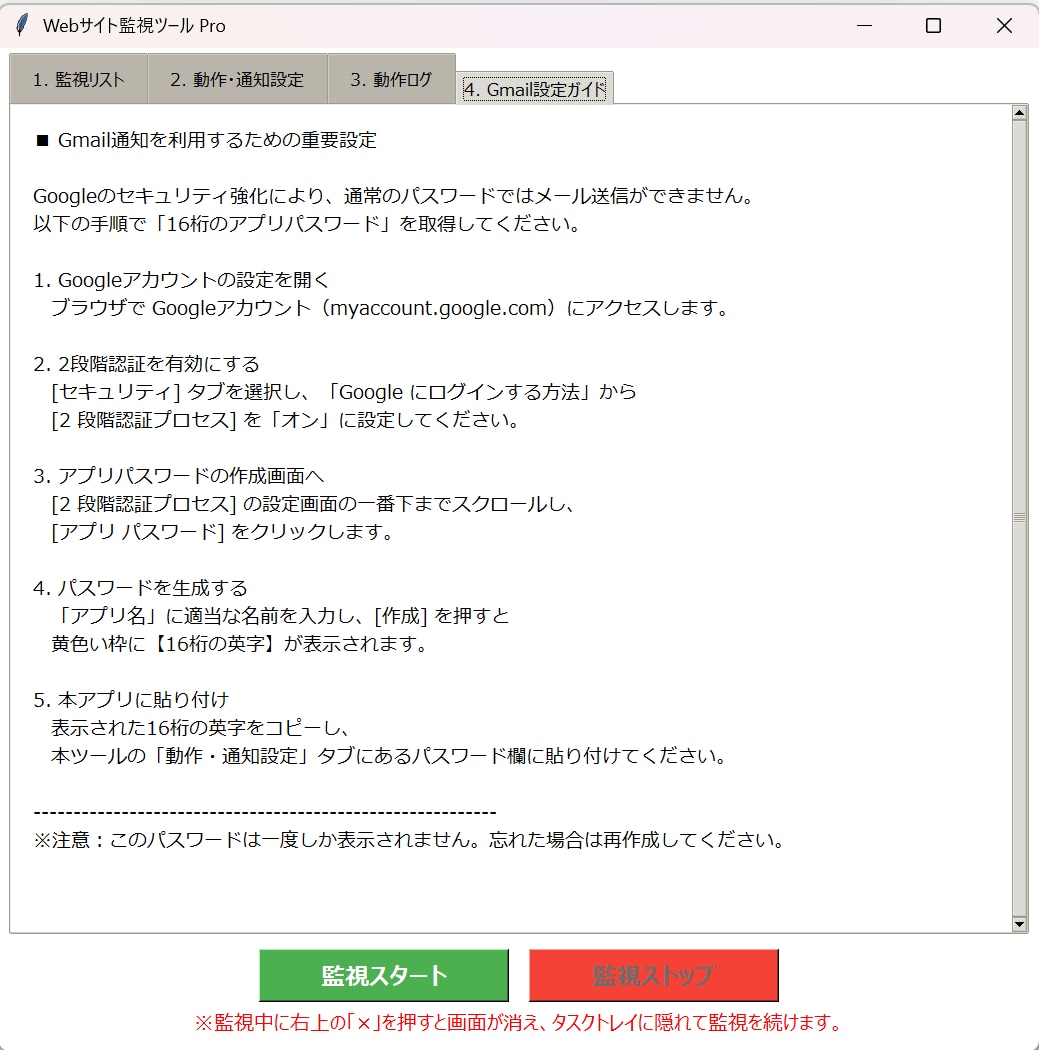
Task: Select the 3. 動作ログ tab
Action: click(x=392, y=79)
